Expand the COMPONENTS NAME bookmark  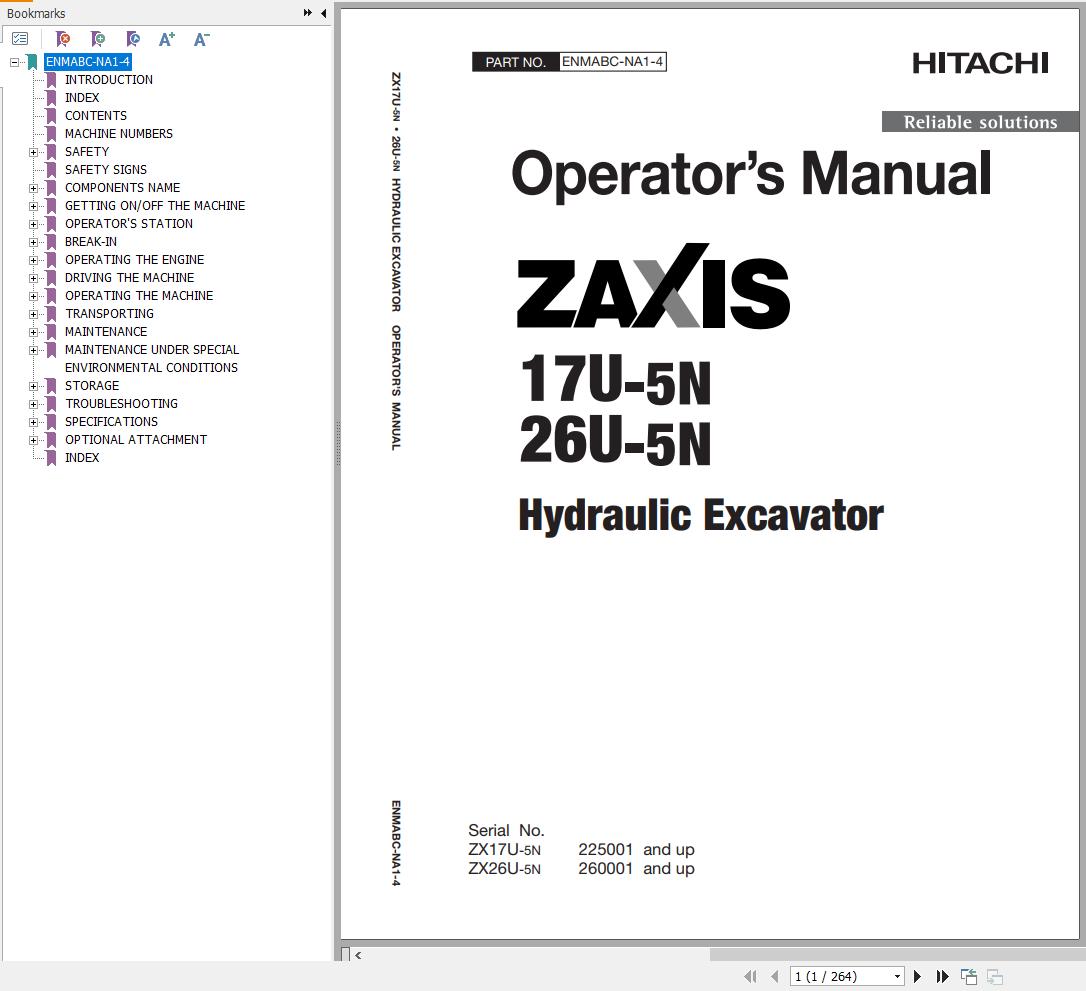click(33, 188)
